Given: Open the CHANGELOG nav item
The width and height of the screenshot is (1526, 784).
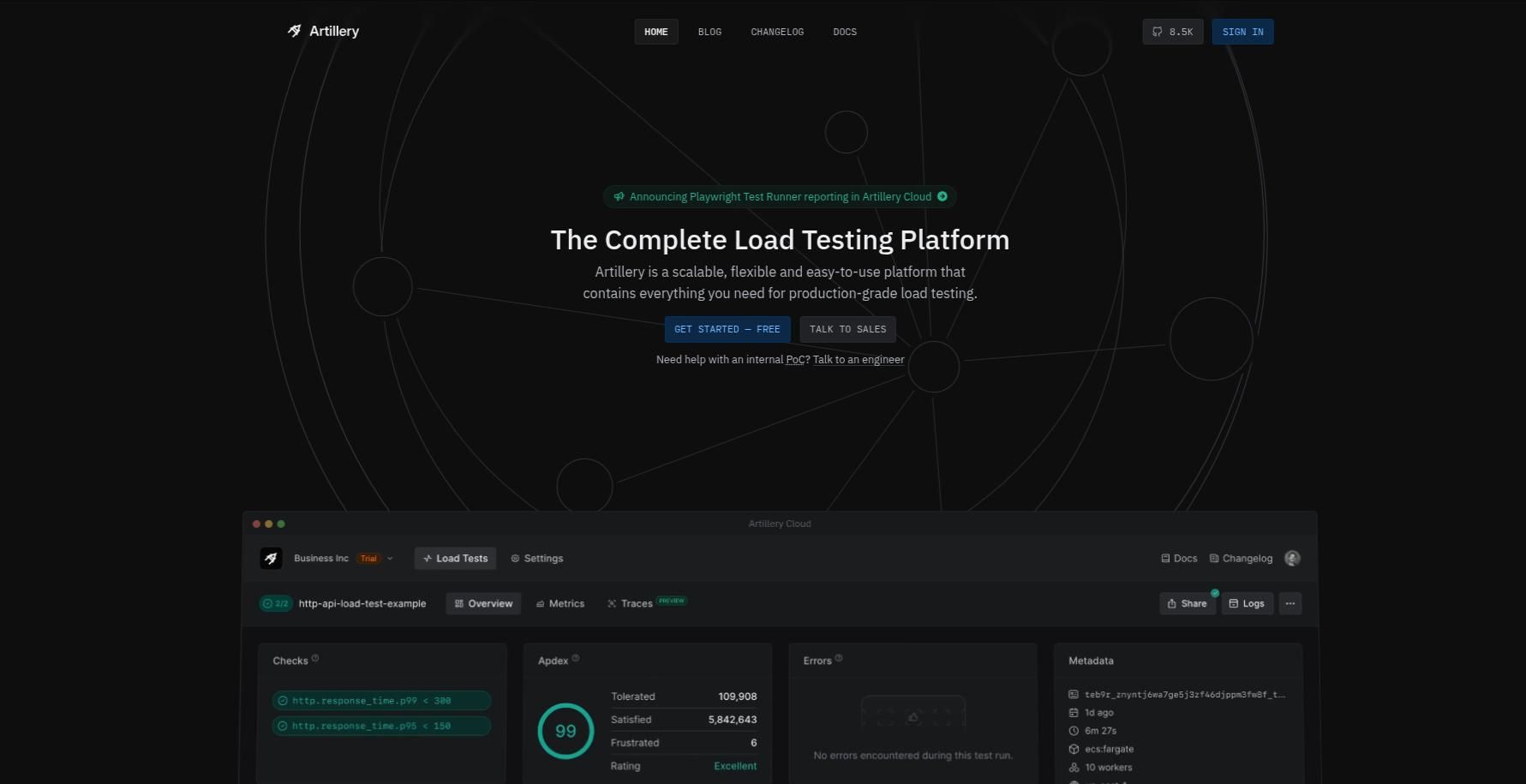Looking at the screenshot, I should point(777,32).
